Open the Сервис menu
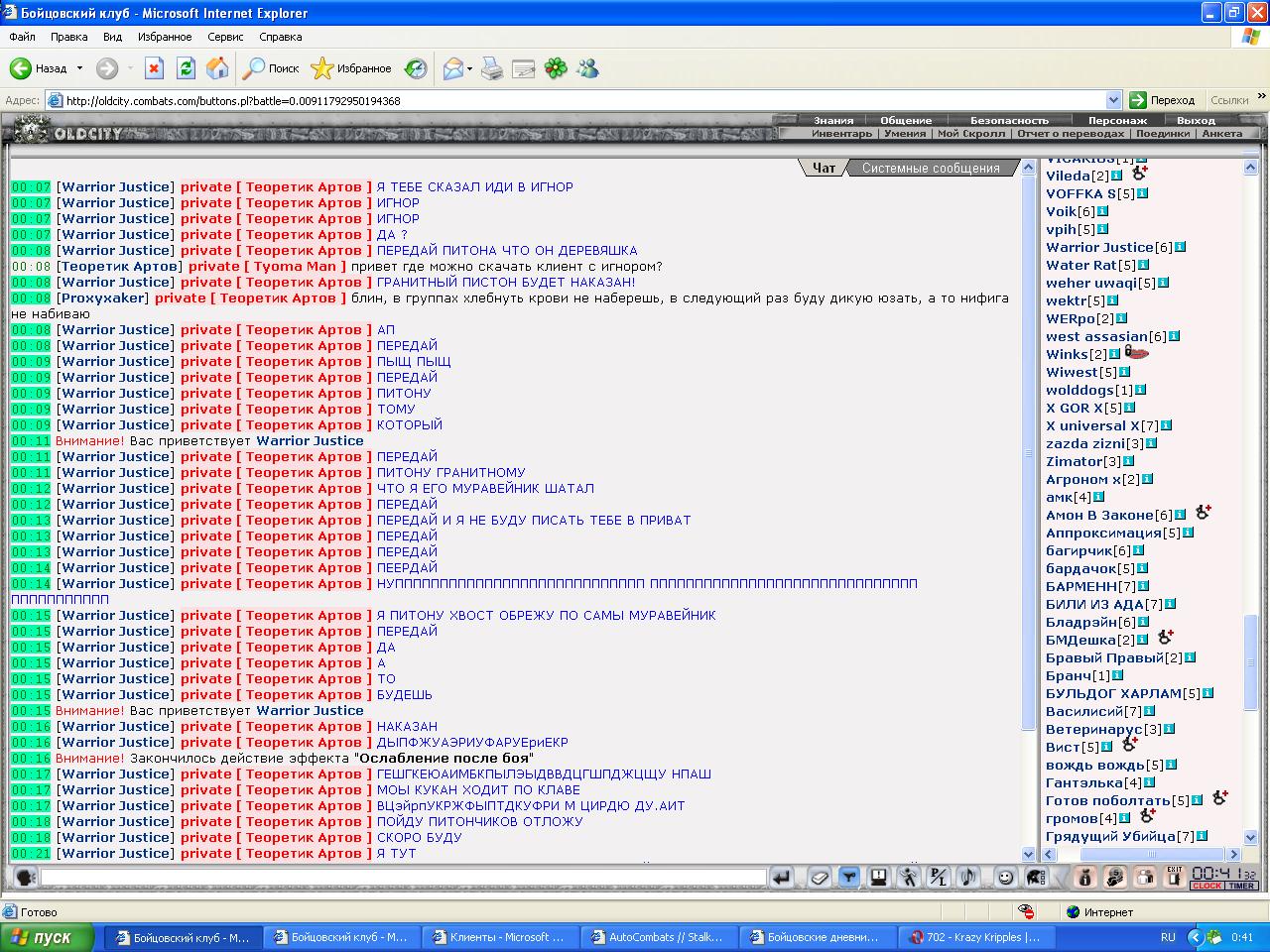Image resolution: width=1270 pixels, height=952 pixels. point(225,37)
